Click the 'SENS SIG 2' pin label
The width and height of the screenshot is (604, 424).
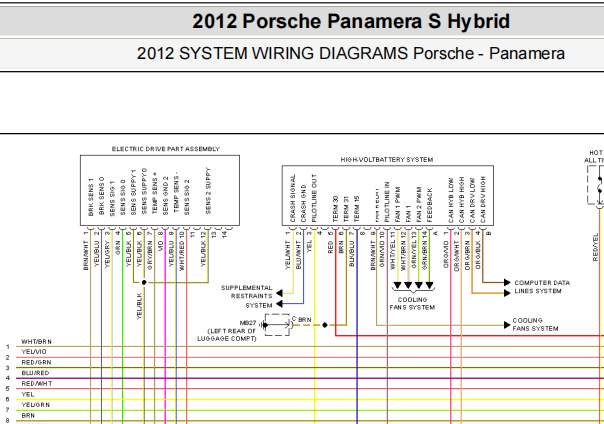click(186, 197)
